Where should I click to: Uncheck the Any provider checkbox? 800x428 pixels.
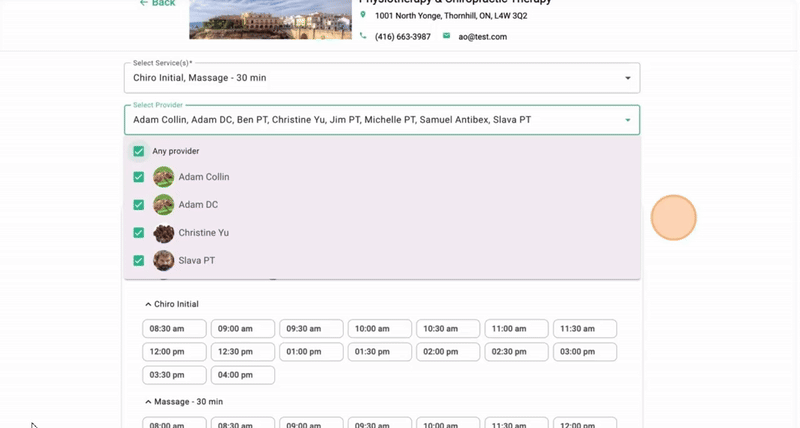139,151
